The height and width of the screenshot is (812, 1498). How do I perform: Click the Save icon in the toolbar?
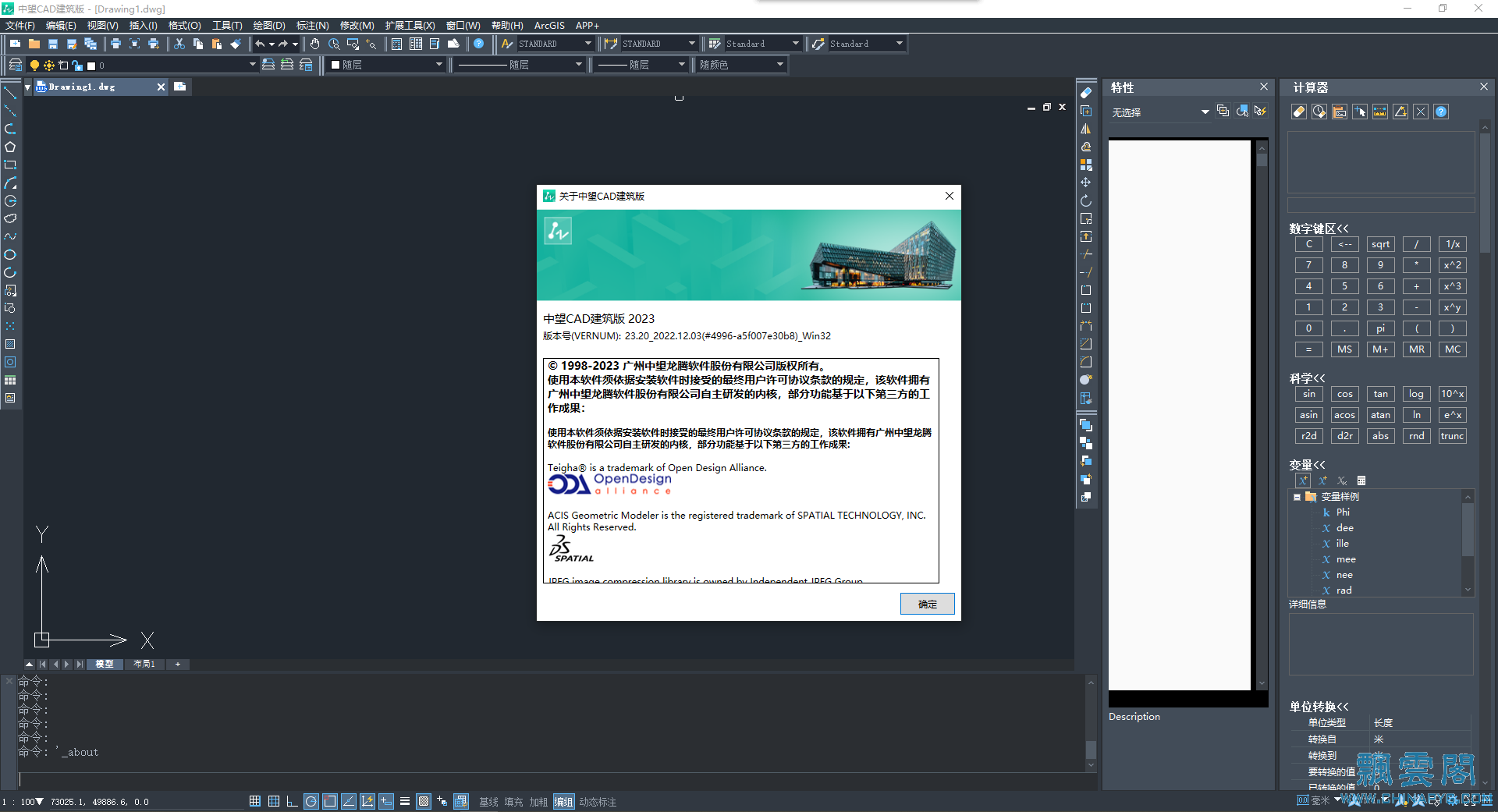(x=53, y=44)
